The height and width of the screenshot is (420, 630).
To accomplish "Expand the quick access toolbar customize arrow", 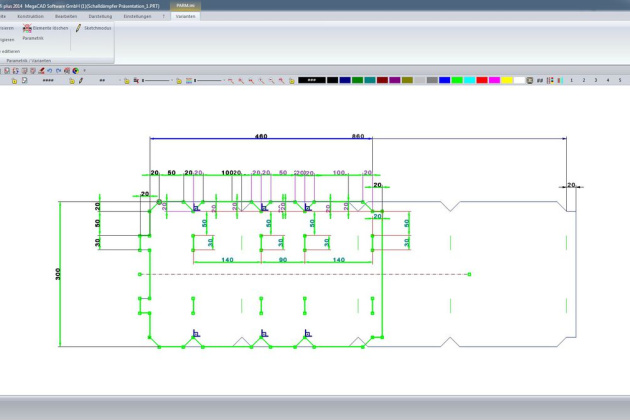I will pos(86,71).
